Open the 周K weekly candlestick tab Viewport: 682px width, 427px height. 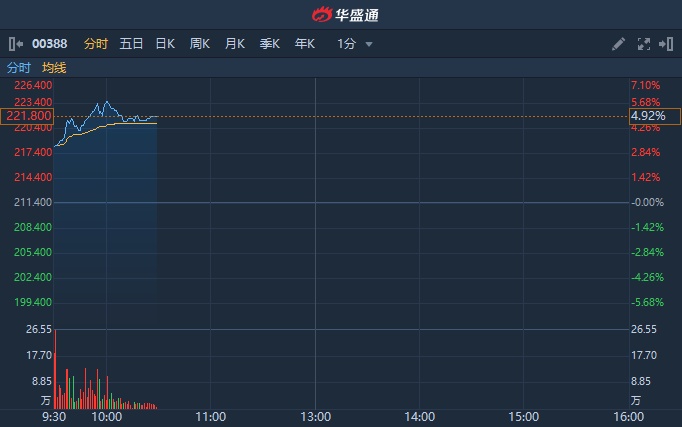[x=200, y=44]
